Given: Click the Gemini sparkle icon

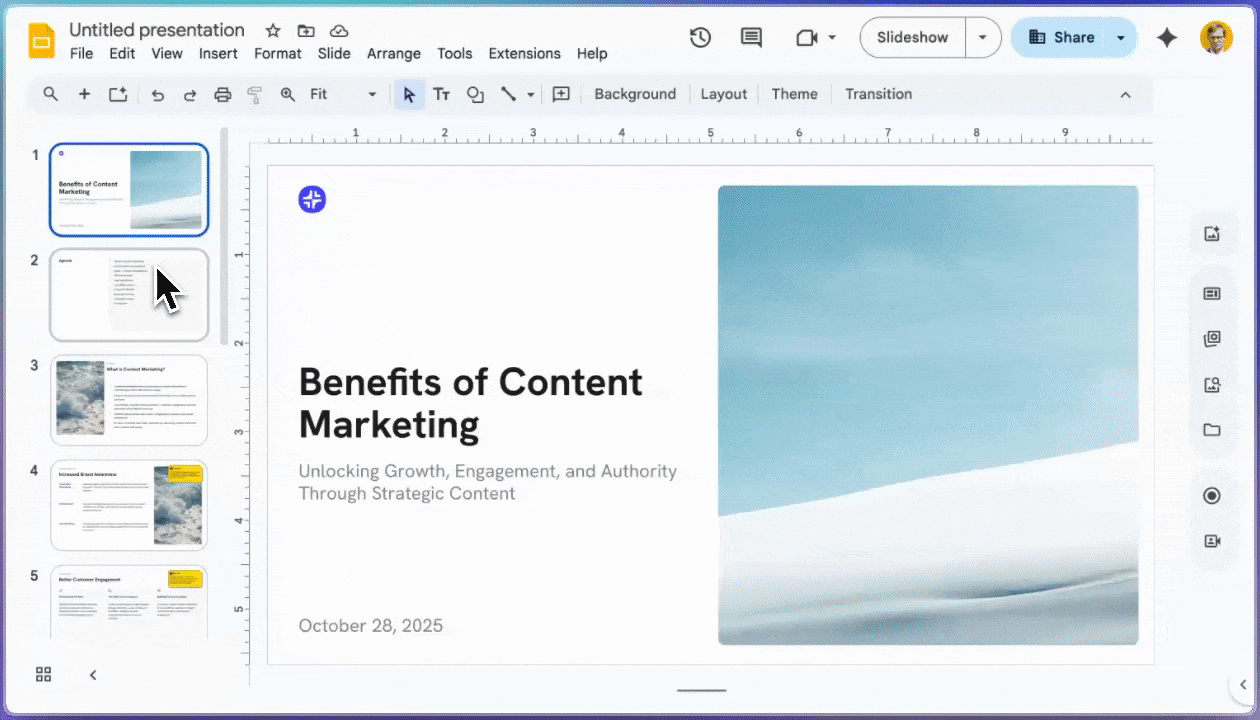Looking at the screenshot, I should 1166,38.
